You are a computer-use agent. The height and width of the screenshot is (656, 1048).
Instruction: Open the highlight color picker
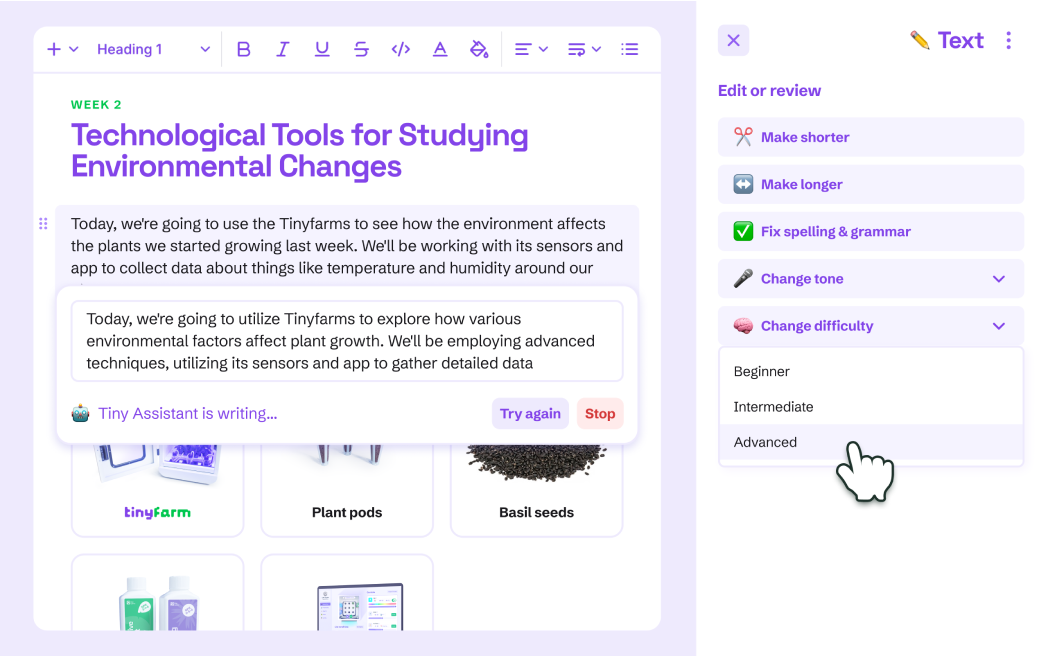(x=479, y=48)
